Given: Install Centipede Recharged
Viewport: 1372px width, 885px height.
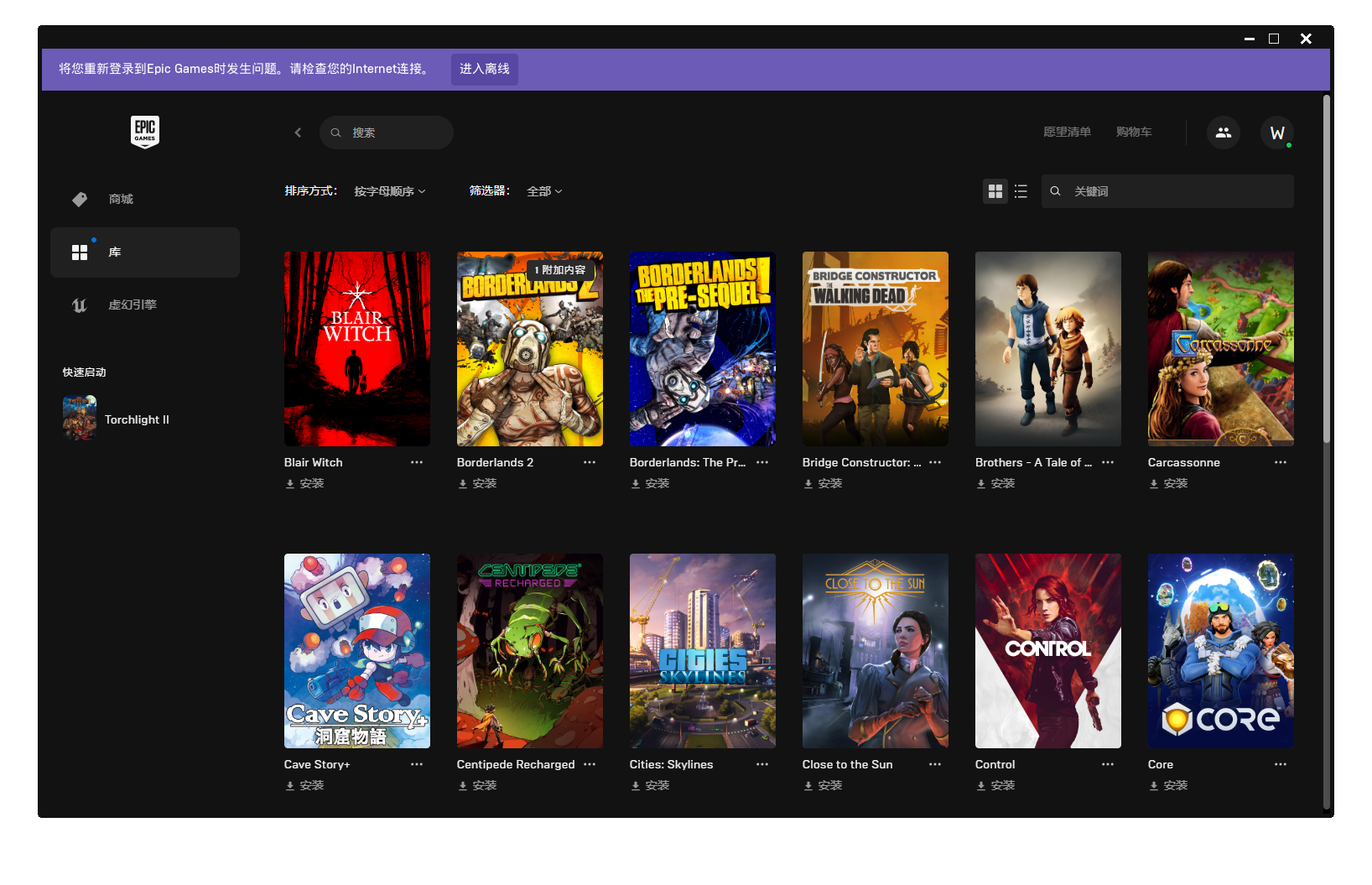Looking at the screenshot, I should pyautogui.click(x=477, y=785).
